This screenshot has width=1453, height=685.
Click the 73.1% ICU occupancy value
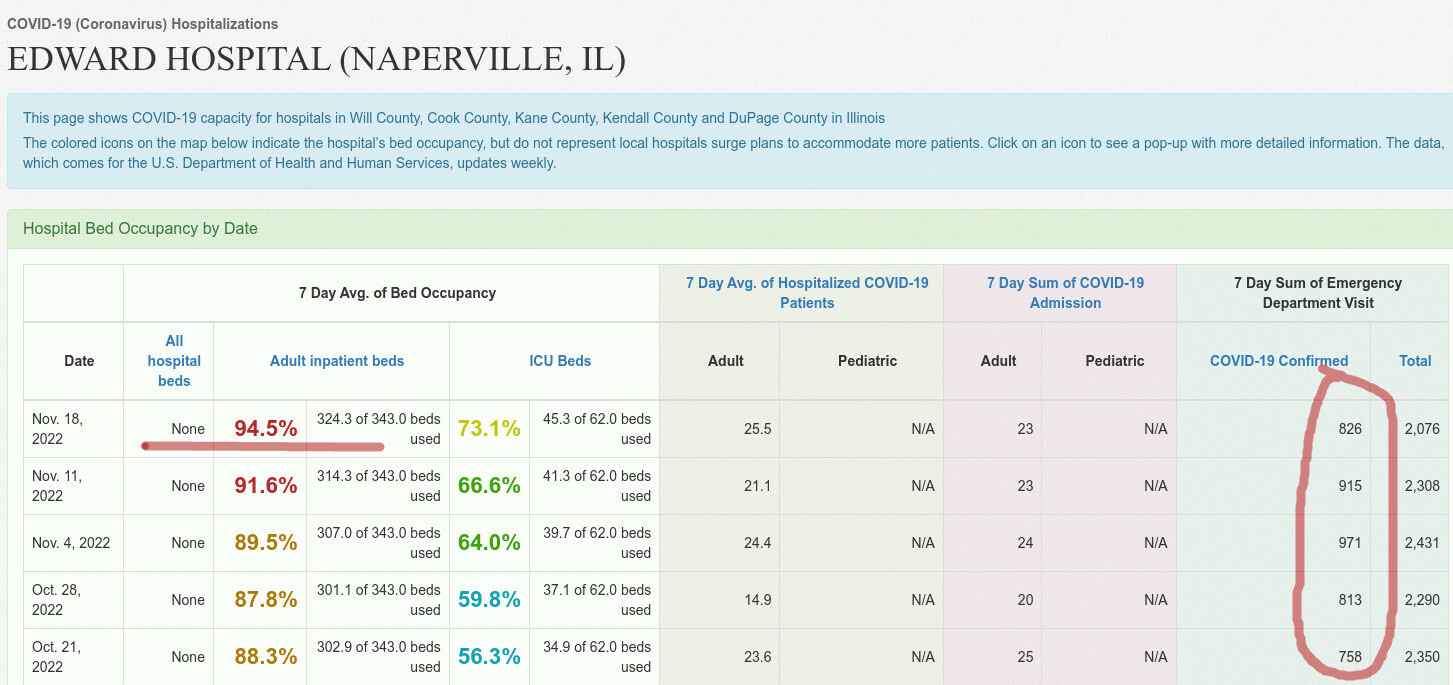[489, 429]
